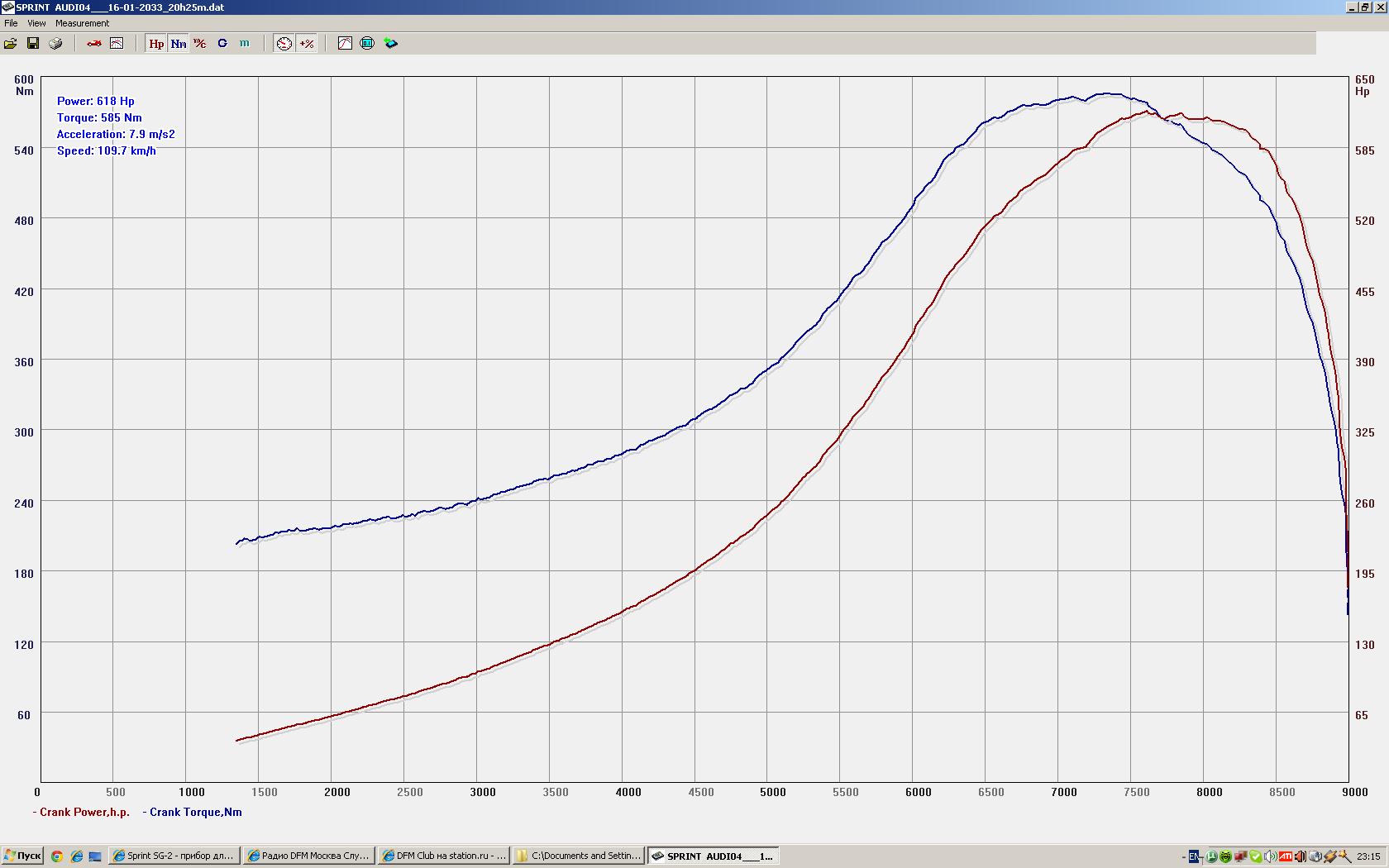Click the red car toolbar icon
Image resolution: width=1389 pixels, height=868 pixels.
pyautogui.click(x=94, y=43)
